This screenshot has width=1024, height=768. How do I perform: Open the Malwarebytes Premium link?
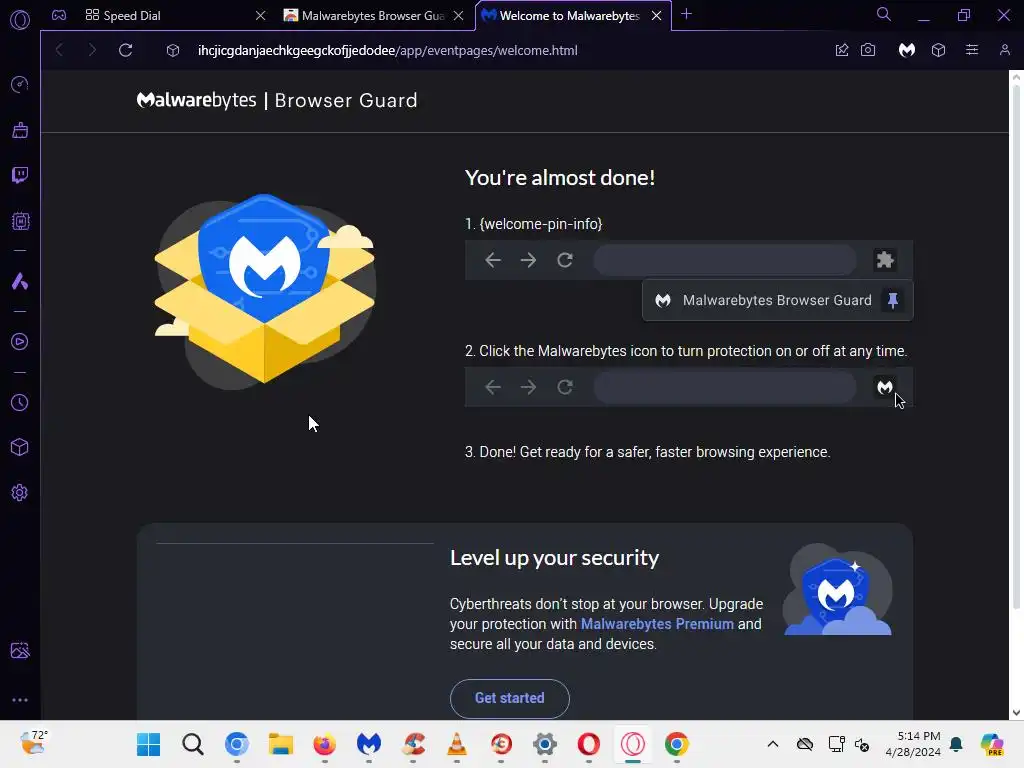tap(657, 624)
